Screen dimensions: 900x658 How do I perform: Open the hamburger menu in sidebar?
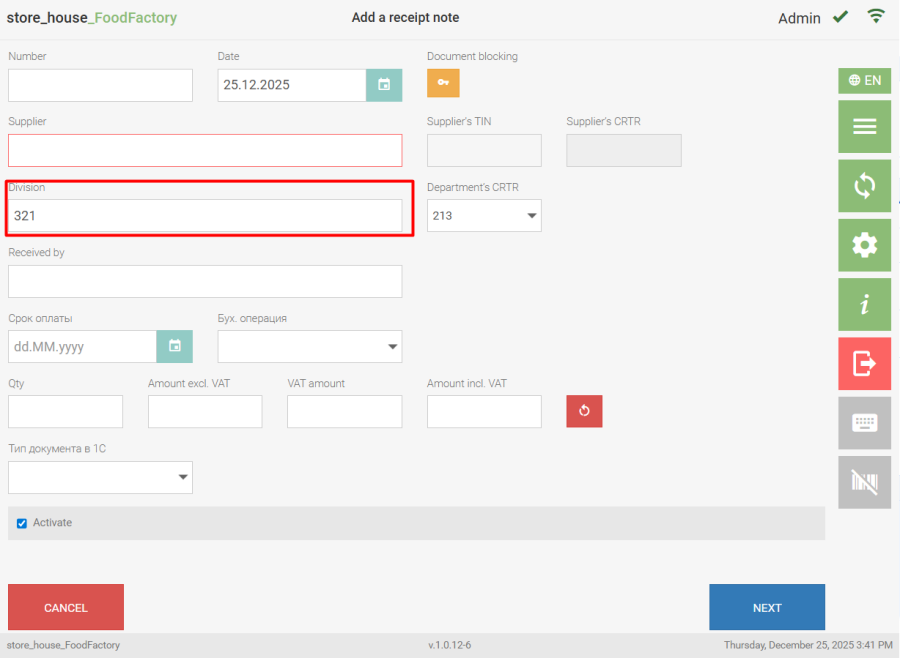[x=864, y=127]
